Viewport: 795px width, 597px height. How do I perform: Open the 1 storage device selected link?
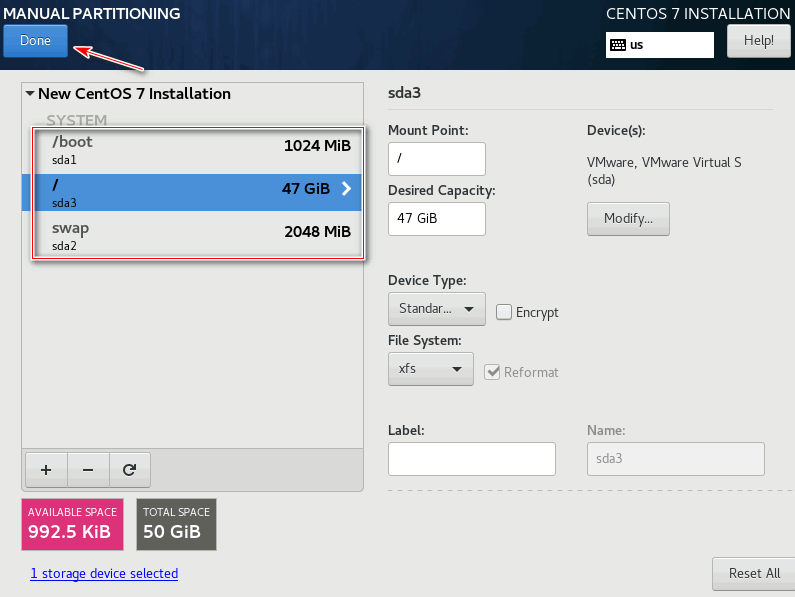point(104,574)
